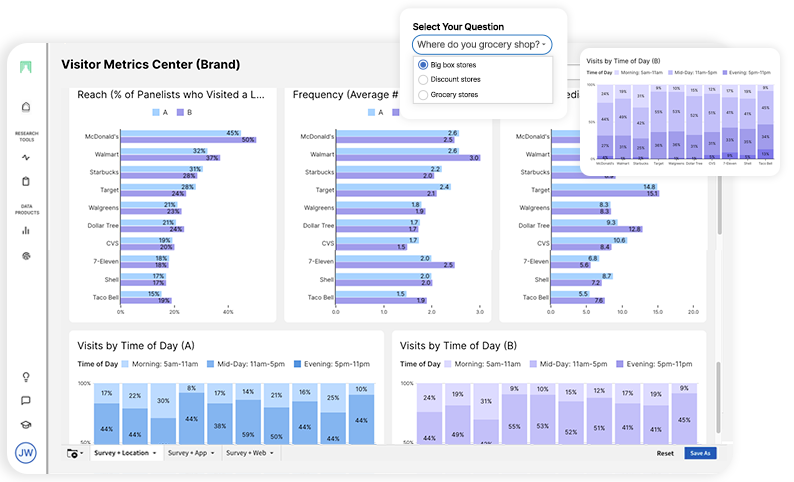Click 7-Eleven 2.5 bar in Frequency chart
Image resolution: width=794 pixels, height=482 pixels.
coord(395,265)
